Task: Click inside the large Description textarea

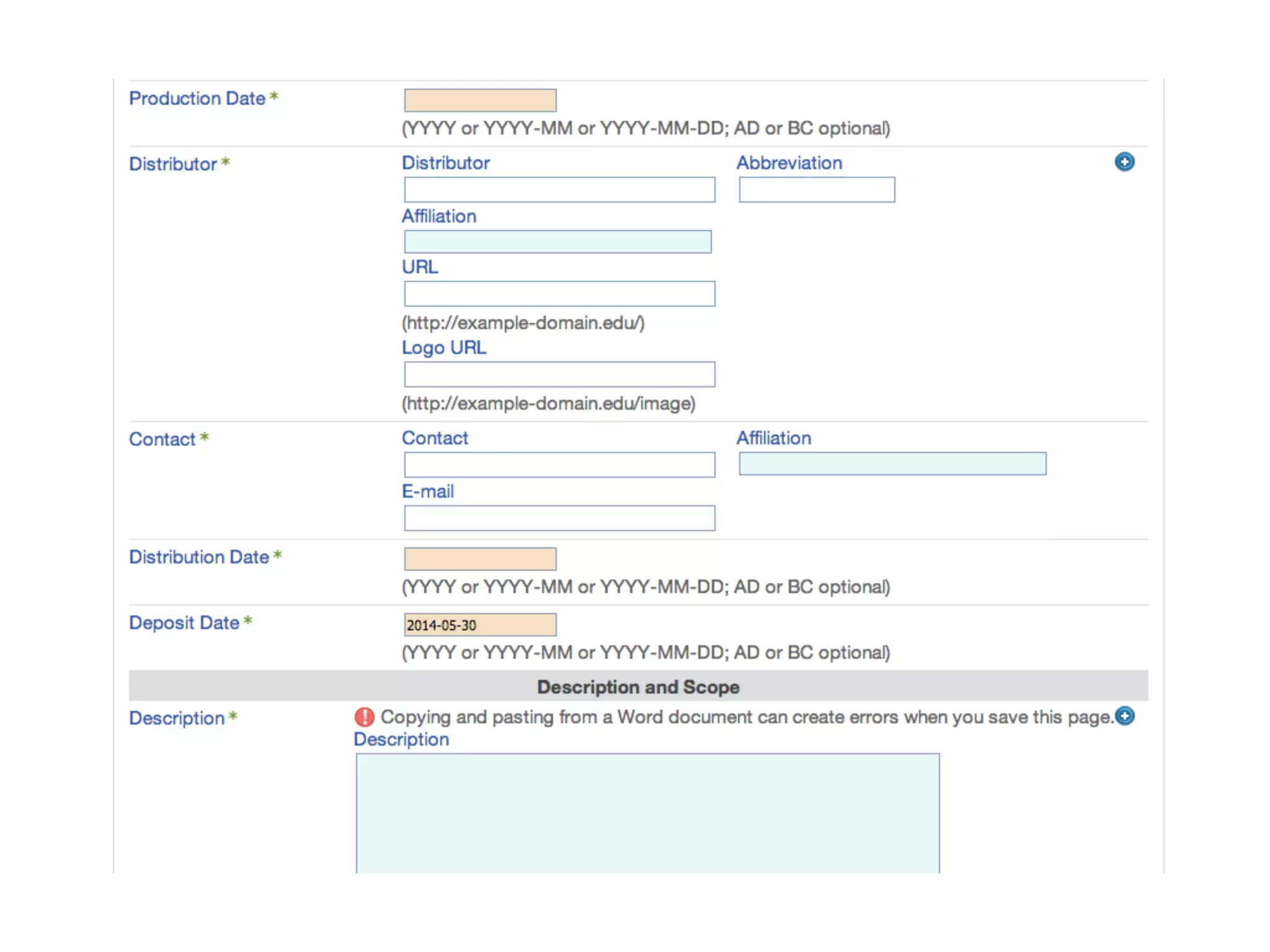Action: 647,813
